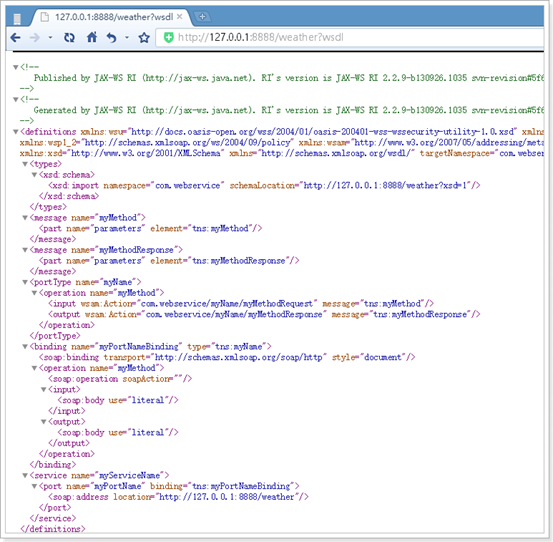Collapse the portType myName element

[x=25, y=282]
